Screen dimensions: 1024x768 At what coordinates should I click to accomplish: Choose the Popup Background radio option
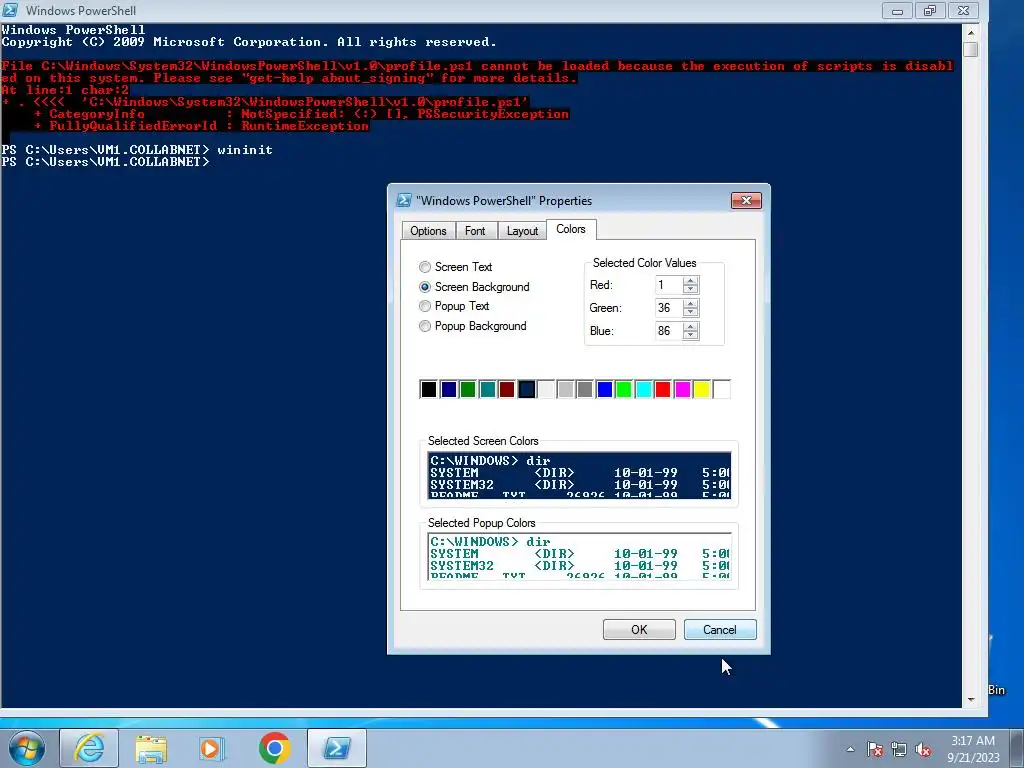point(425,326)
